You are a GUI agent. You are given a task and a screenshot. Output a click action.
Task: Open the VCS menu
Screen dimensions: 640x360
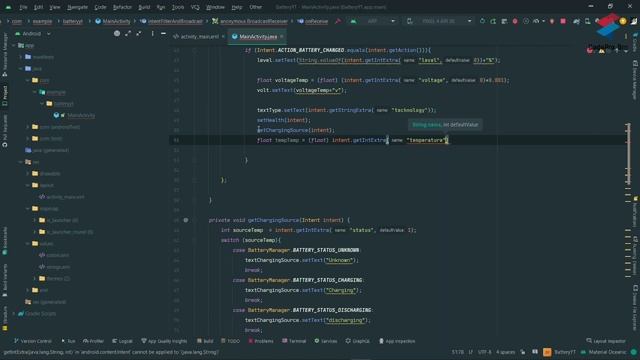[x=195, y=7]
